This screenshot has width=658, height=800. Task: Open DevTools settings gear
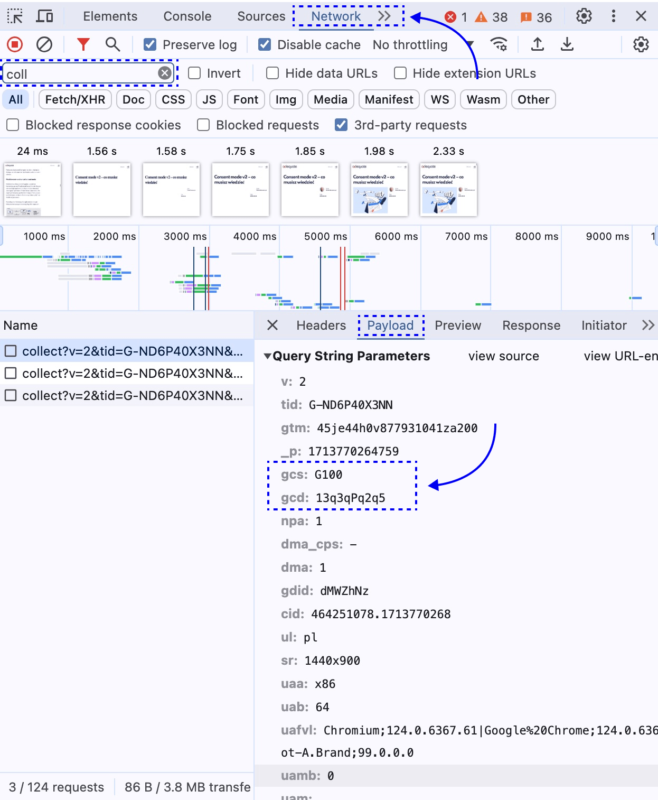tap(584, 16)
